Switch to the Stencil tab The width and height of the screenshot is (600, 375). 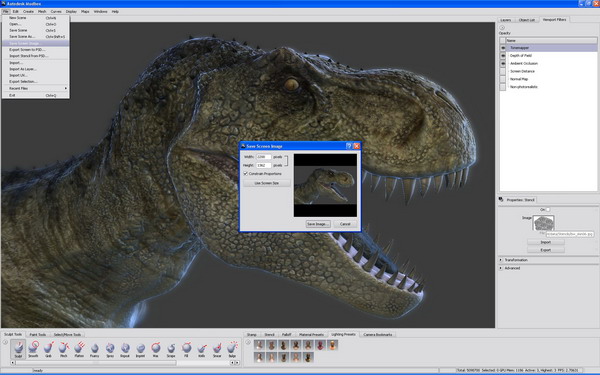[269, 334]
